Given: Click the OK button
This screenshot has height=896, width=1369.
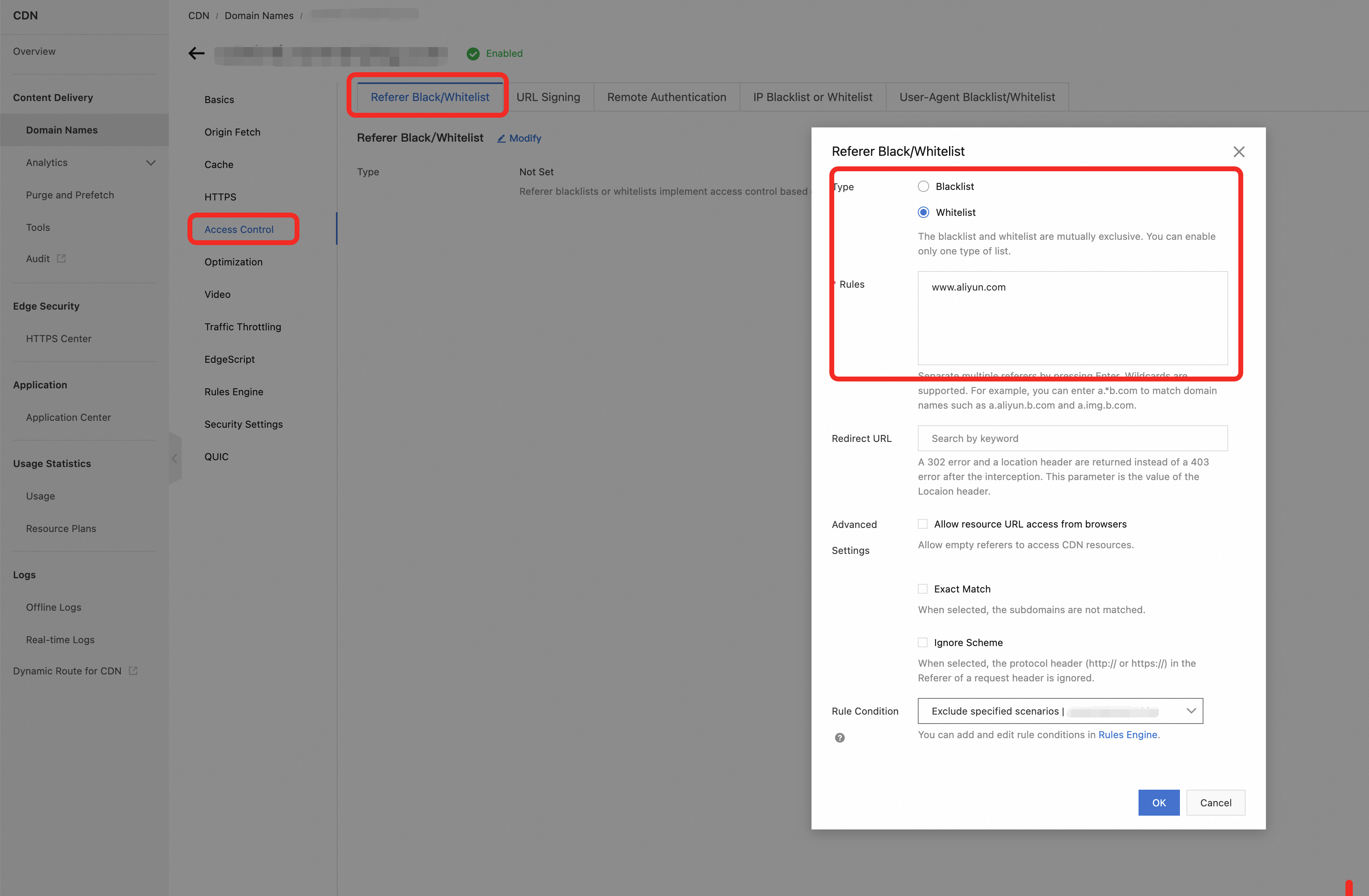Looking at the screenshot, I should coord(1158,803).
